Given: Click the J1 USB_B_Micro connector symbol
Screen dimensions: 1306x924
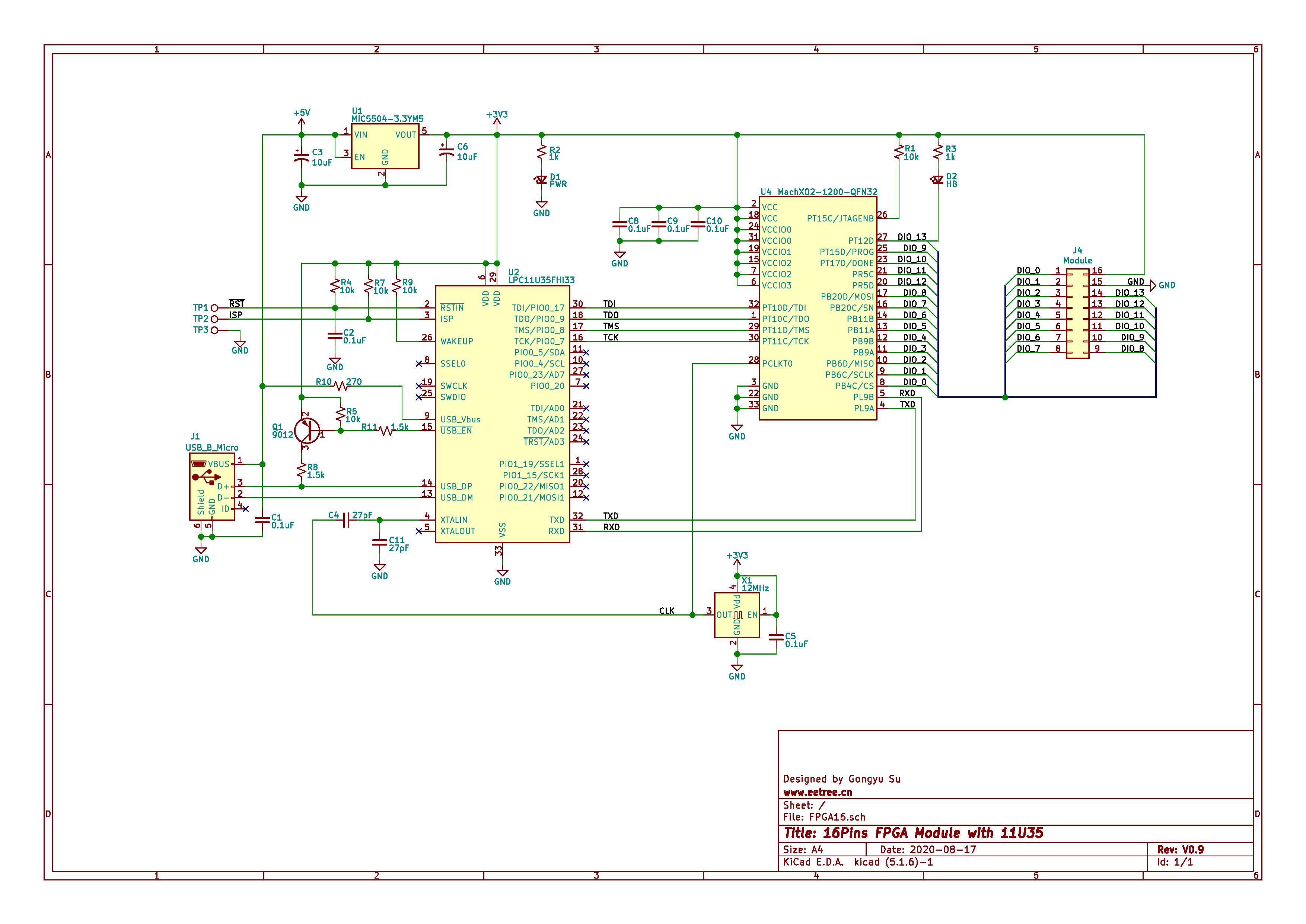Looking at the screenshot, I should [x=212, y=486].
